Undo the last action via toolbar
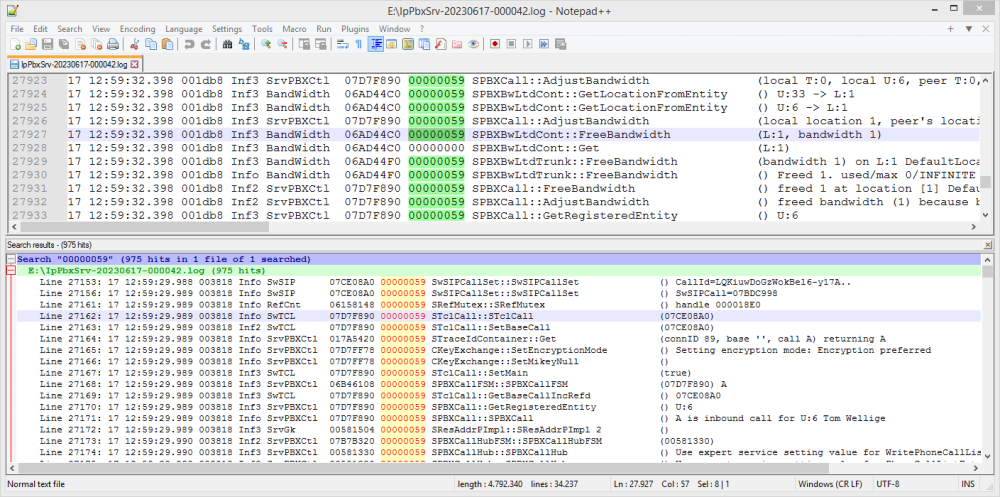Viewport: 1000px width, 497px height. 189,44
